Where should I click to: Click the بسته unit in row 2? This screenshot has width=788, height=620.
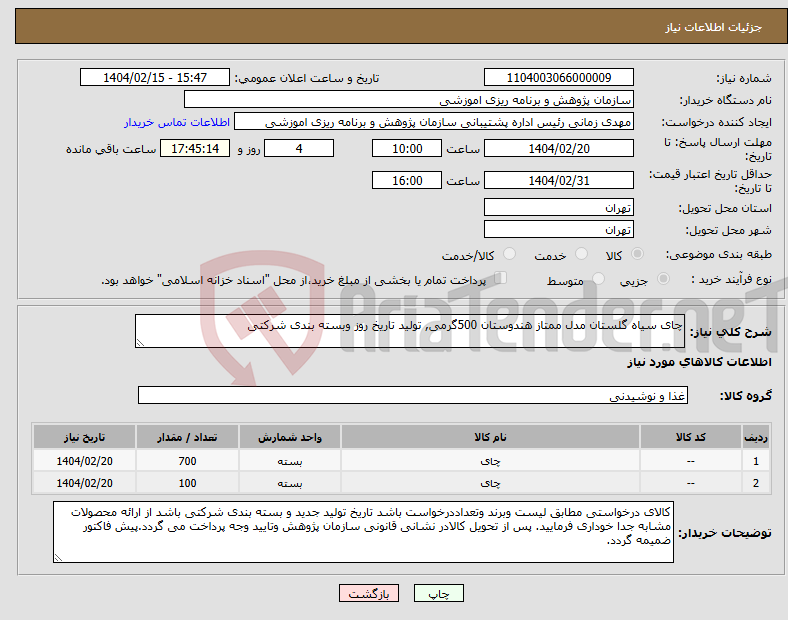[x=290, y=483]
